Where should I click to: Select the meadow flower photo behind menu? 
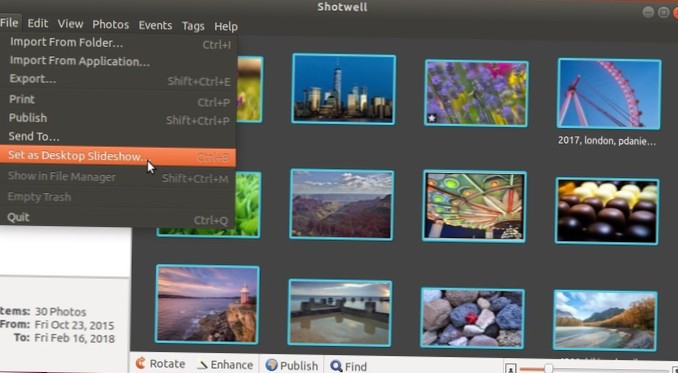coord(249,89)
